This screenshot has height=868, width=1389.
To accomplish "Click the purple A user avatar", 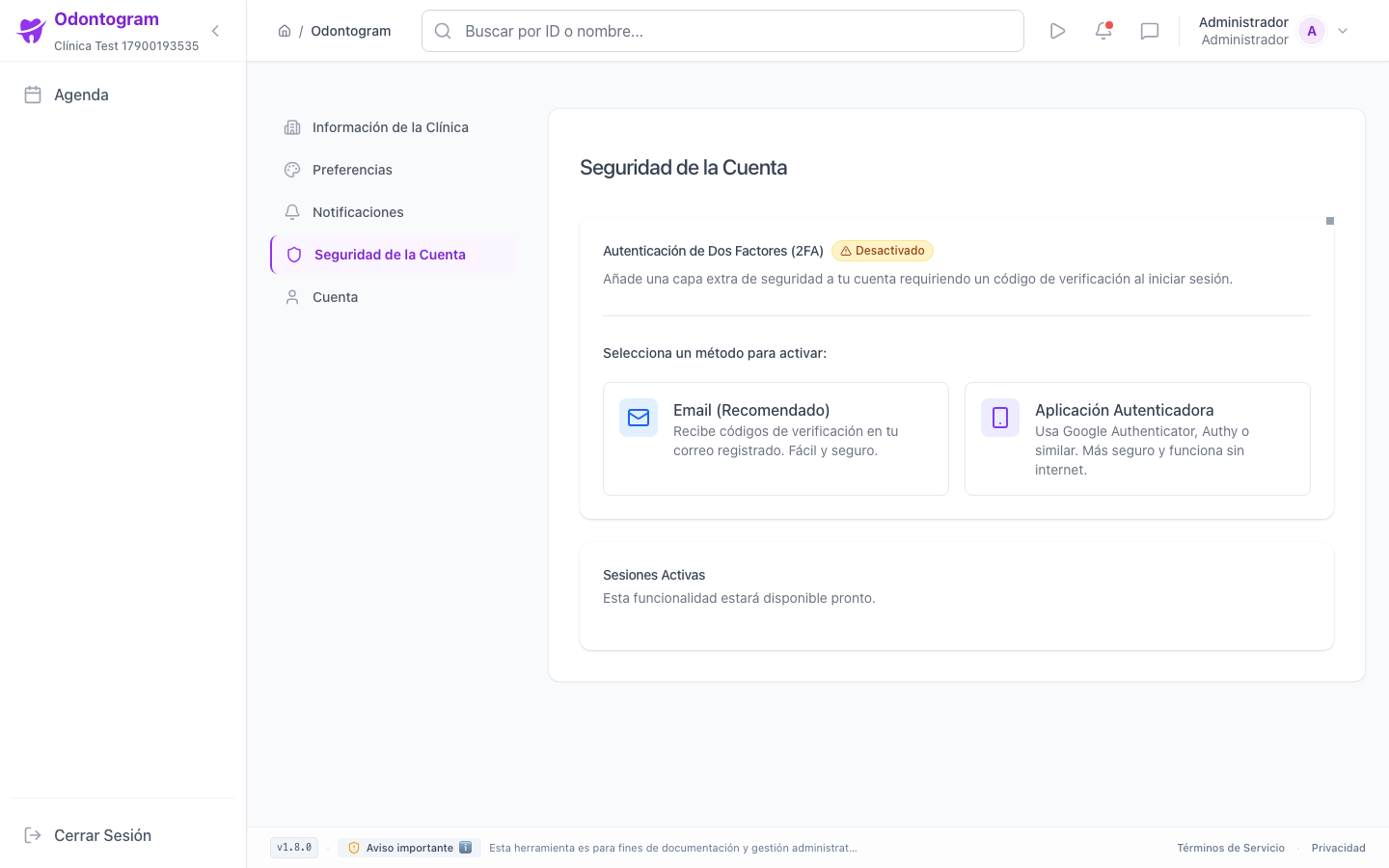I will (x=1312, y=31).
